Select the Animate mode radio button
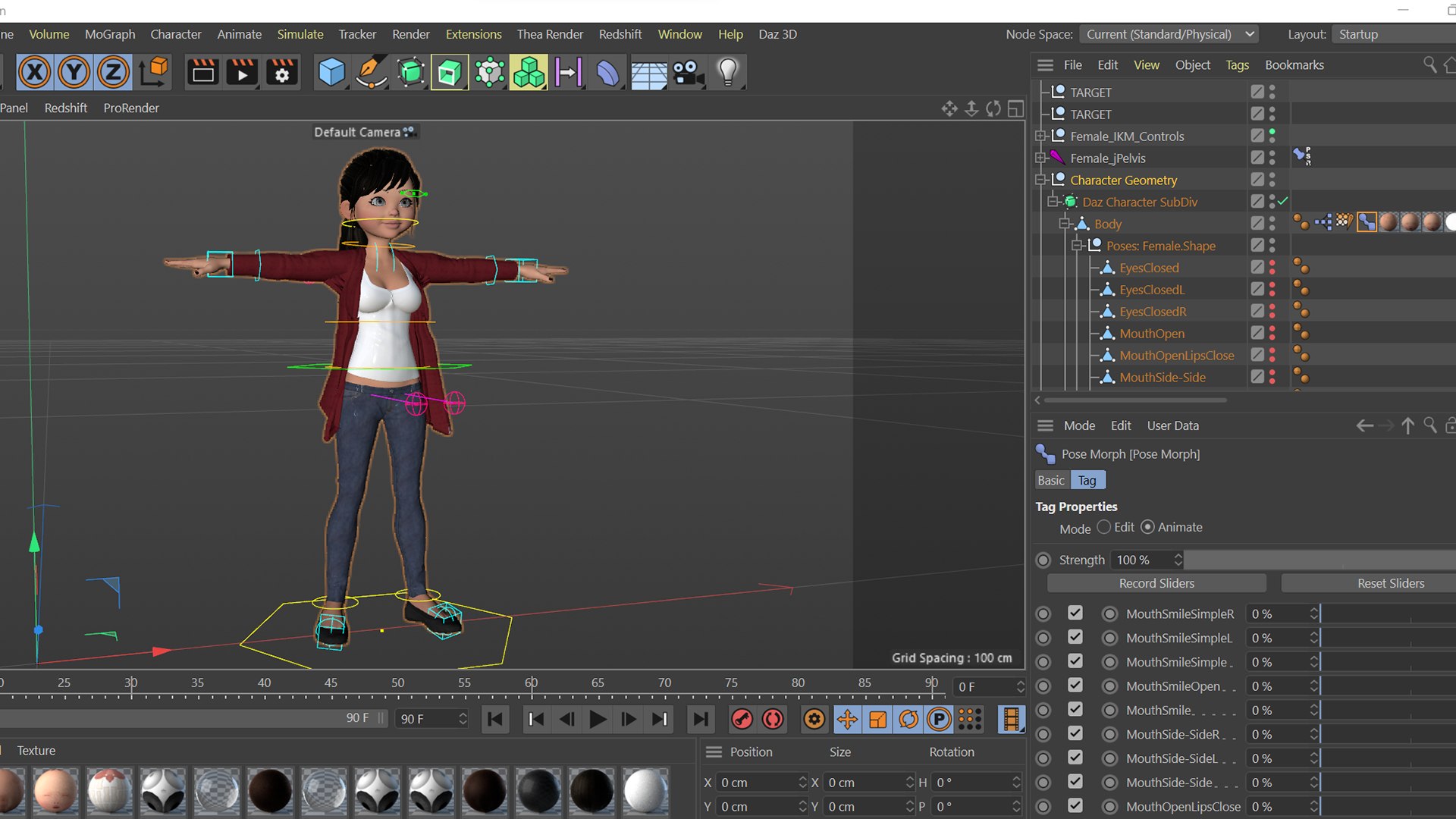The width and height of the screenshot is (1456, 819). [x=1147, y=527]
